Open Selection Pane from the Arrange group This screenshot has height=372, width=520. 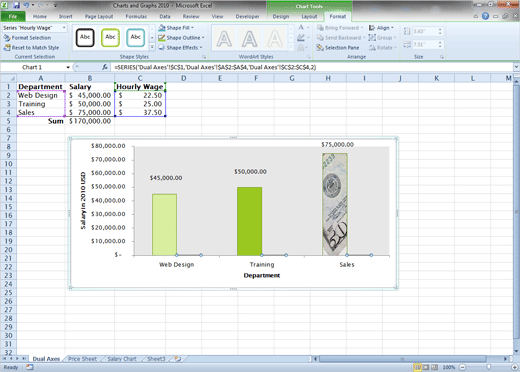pyautogui.click(x=338, y=48)
